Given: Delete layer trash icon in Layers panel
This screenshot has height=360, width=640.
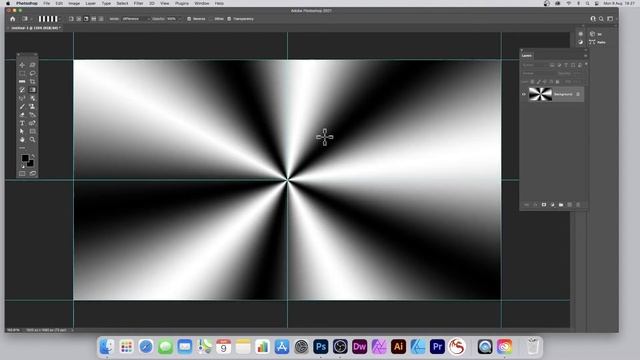Looking at the screenshot, I should [578, 204].
